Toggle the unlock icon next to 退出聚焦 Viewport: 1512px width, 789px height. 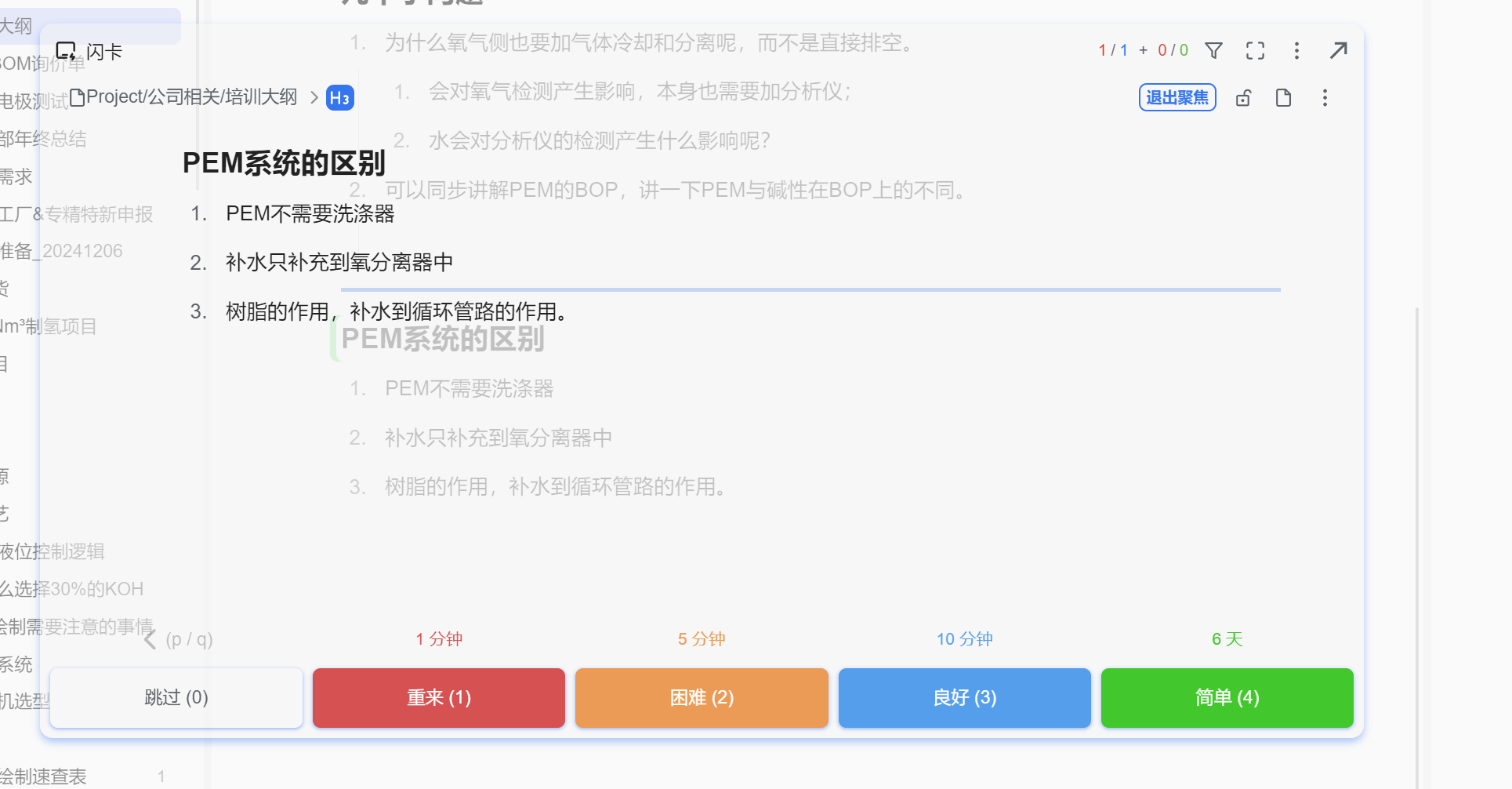(1243, 97)
